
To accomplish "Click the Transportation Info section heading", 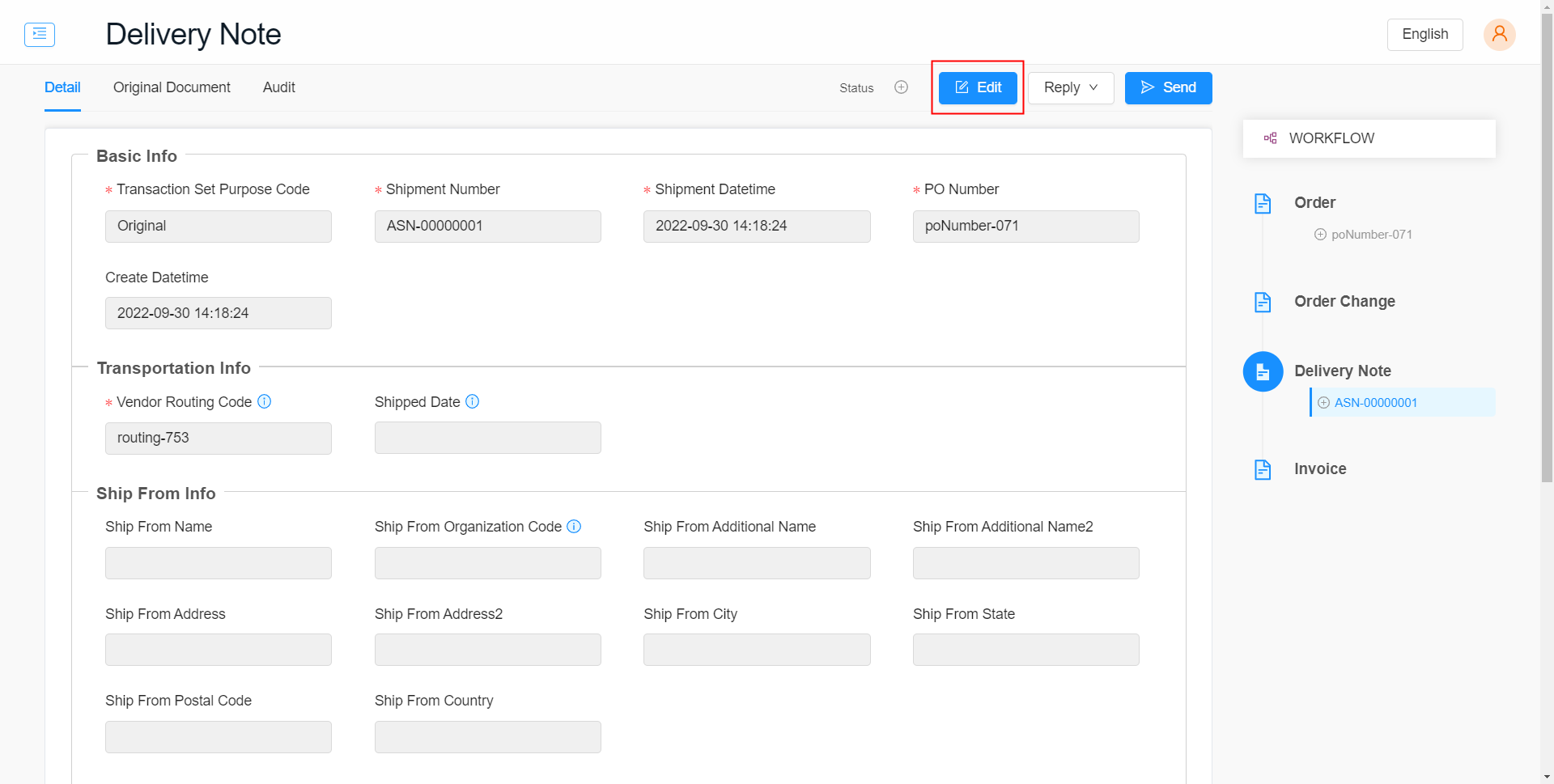I will (x=174, y=368).
